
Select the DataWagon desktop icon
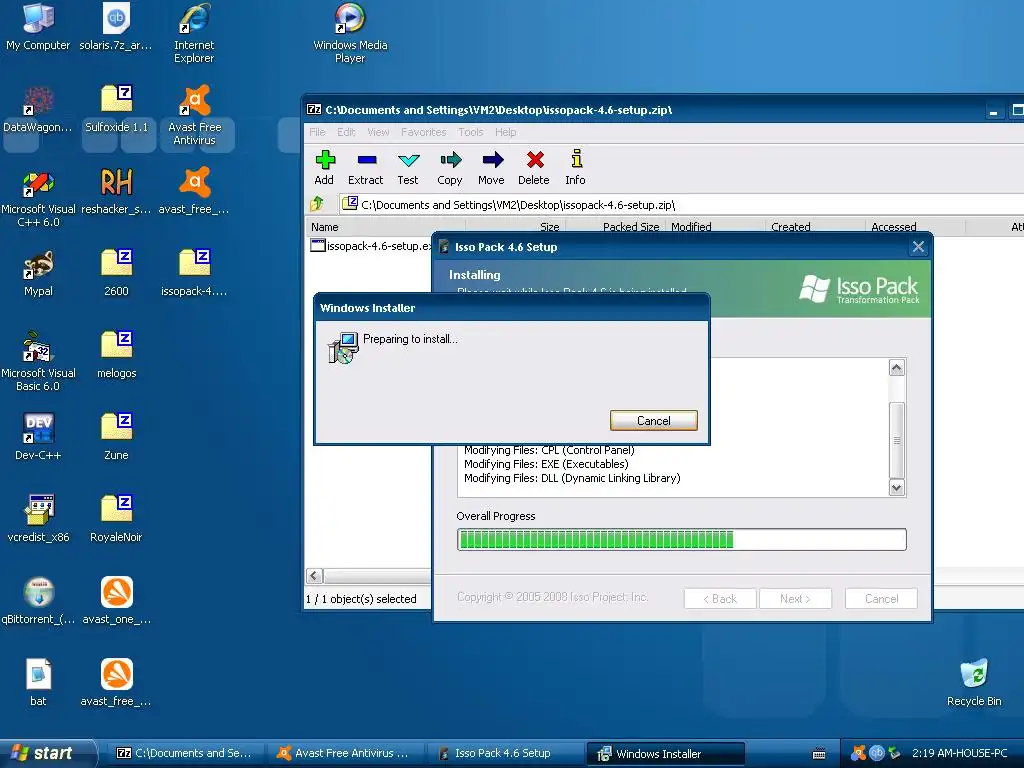38,109
